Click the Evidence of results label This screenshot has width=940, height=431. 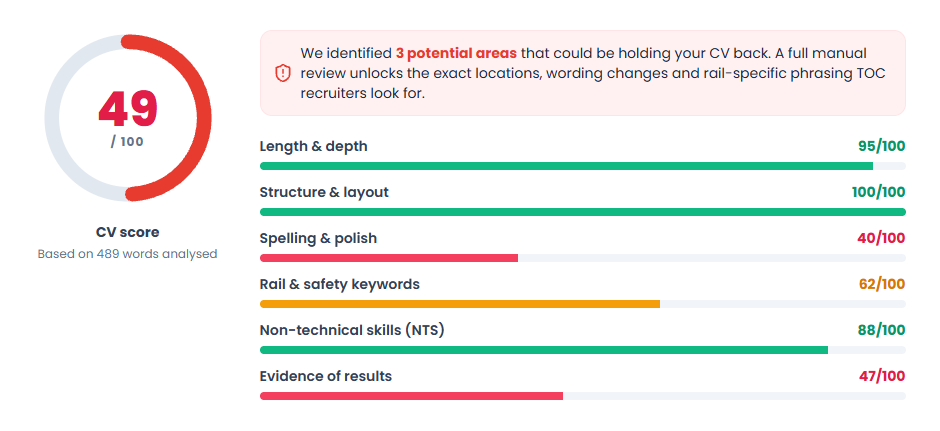point(326,376)
